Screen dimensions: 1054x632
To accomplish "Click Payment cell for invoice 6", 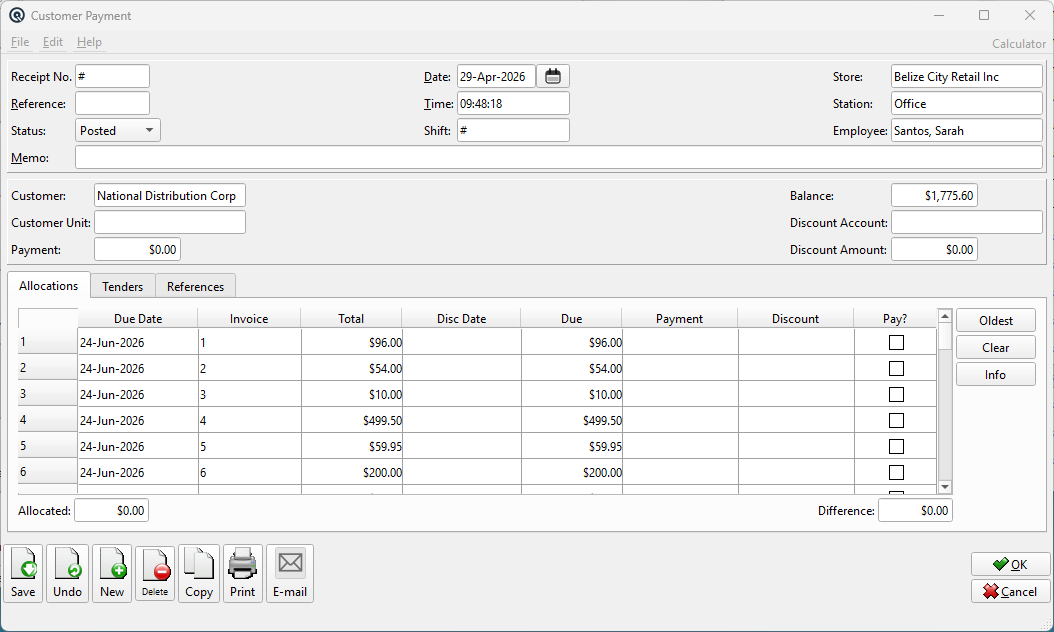I will (680, 473).
